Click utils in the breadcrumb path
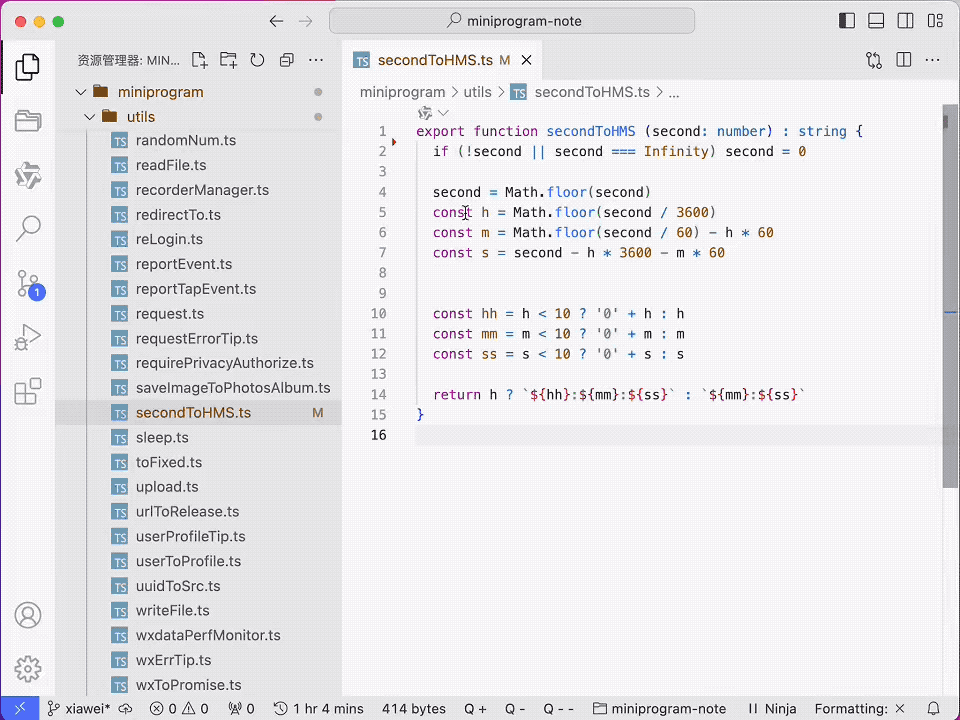960x720 pixels. [x=477, y=92]
